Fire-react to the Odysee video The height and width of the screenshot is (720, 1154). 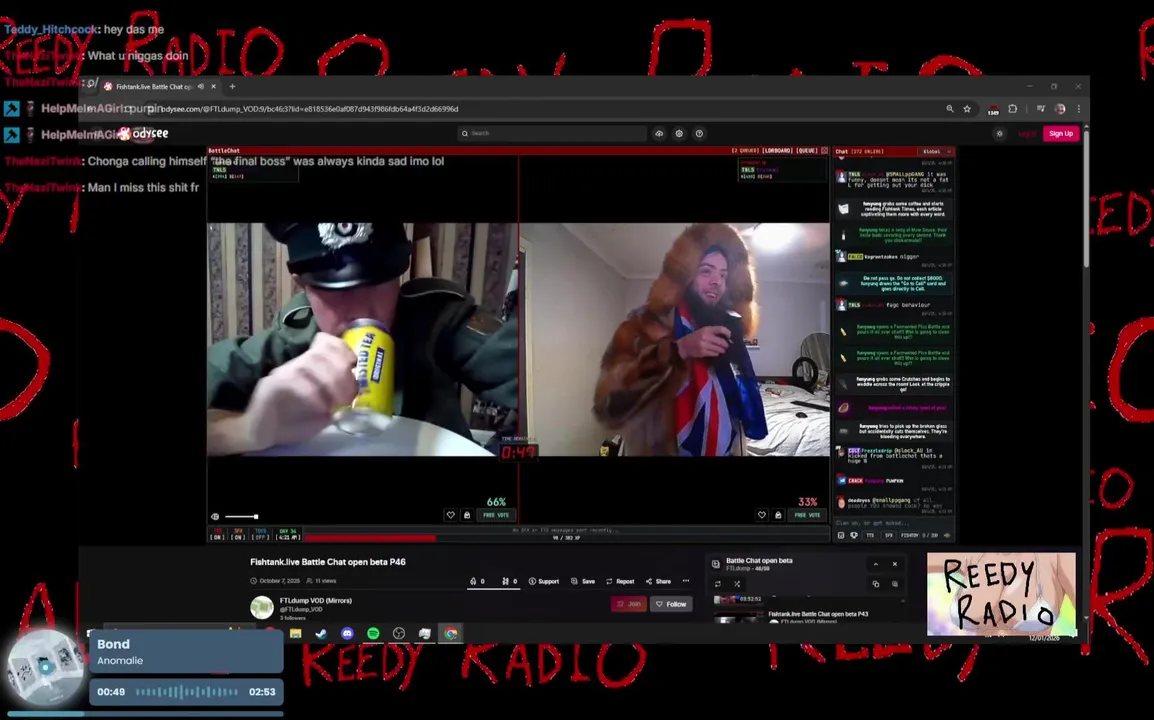[477, 582]
